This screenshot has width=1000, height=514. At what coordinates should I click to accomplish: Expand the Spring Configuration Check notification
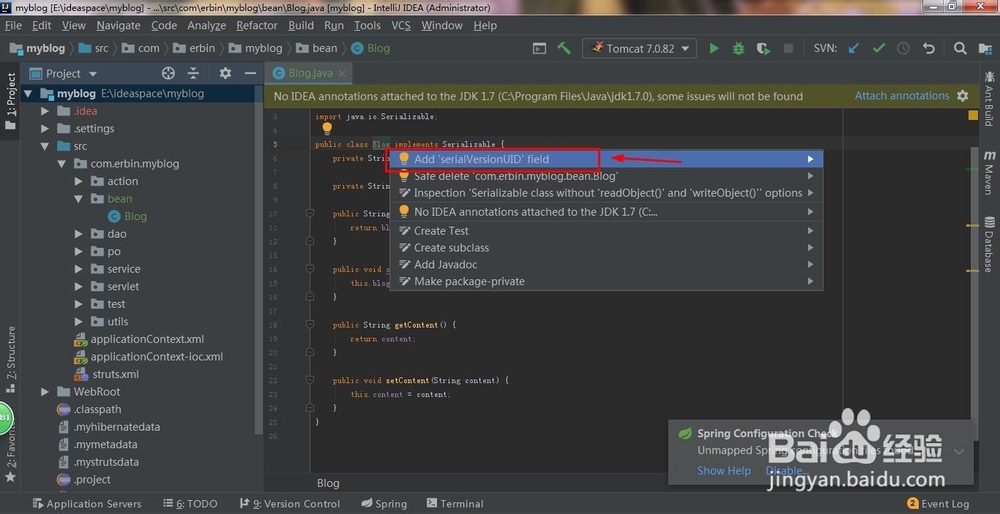pyautogui.click(x=959, y=452)
